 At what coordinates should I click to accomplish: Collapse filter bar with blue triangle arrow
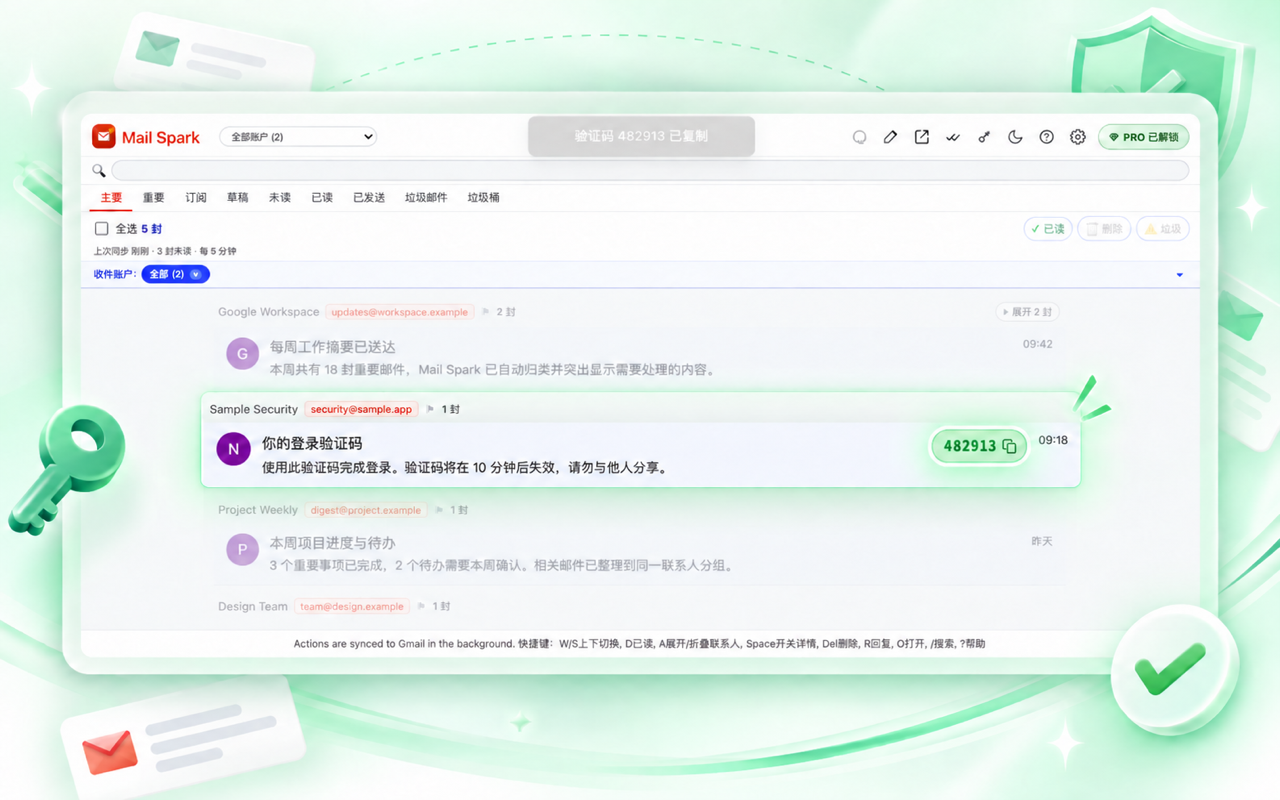pyautogui.click(x=1180, y=275)
